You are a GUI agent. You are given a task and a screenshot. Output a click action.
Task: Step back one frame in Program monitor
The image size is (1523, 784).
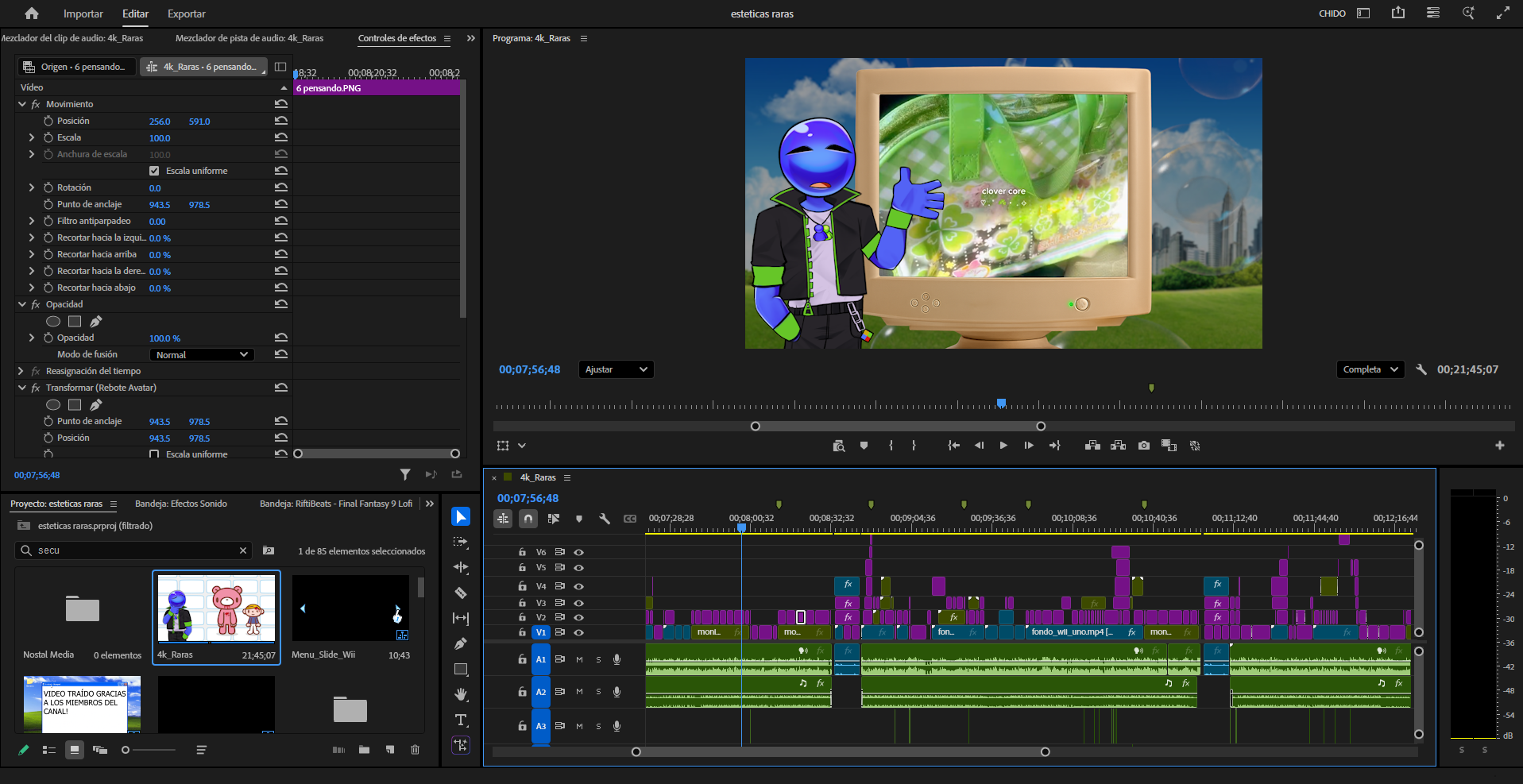coord(979,446)
